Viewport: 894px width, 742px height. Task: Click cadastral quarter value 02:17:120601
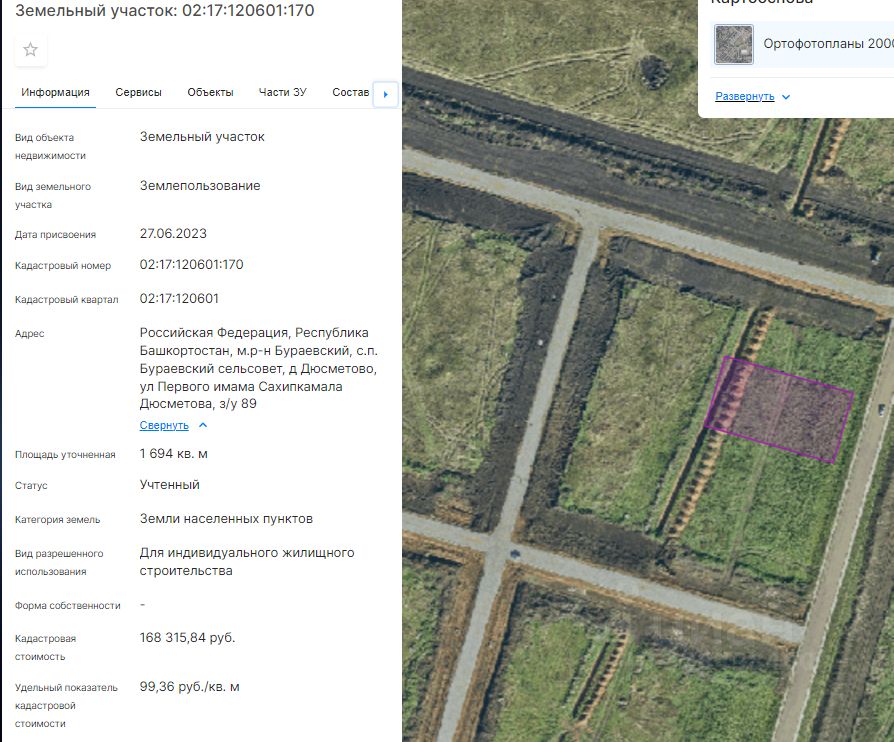[x=179, y=299]
